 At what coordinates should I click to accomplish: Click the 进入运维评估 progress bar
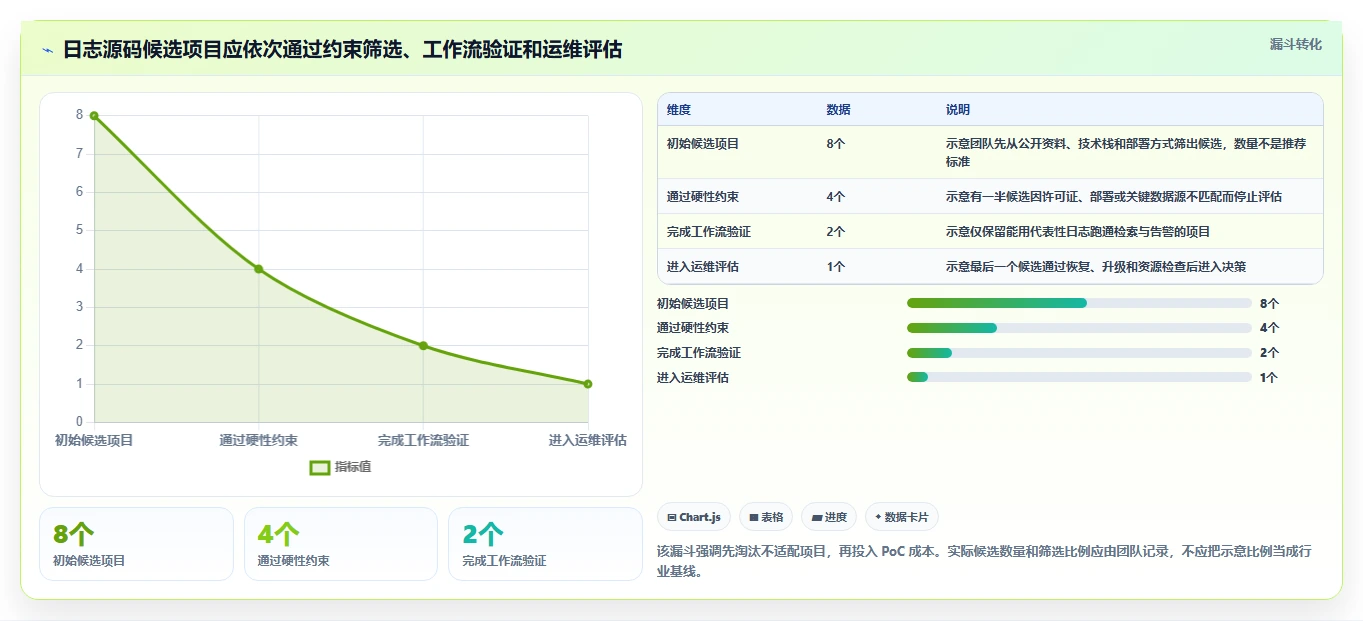(x=1079, y=377)
